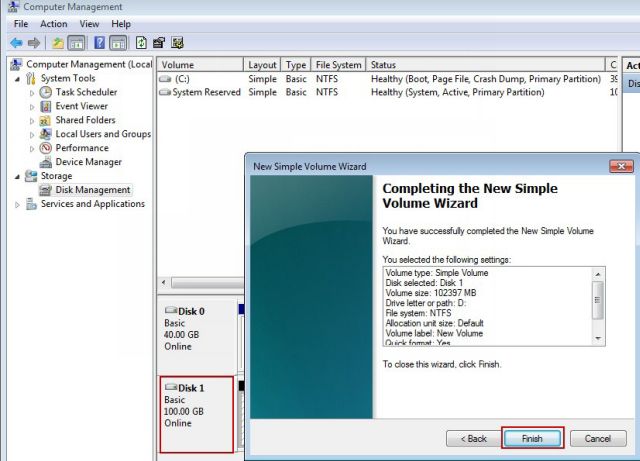Click the Disk 0 label in disk view

(191, 312)
